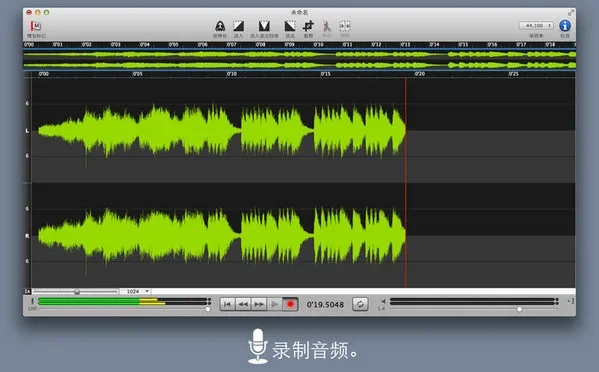Click 0'07 on the overview ruler
The width and height of the screenshot is (599, 372).
(232, 45)
